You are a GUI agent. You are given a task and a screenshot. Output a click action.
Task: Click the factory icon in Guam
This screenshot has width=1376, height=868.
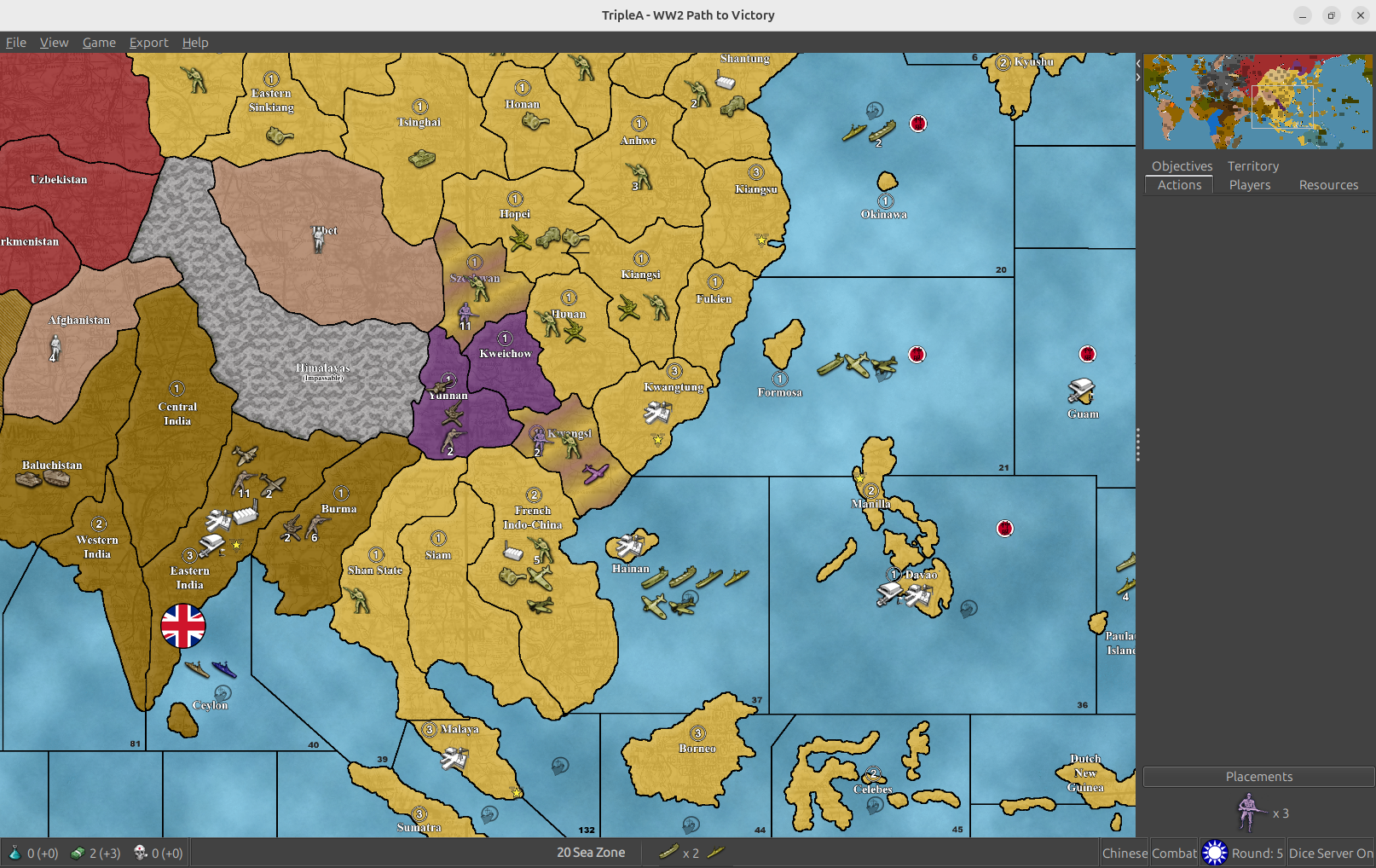1081,391
